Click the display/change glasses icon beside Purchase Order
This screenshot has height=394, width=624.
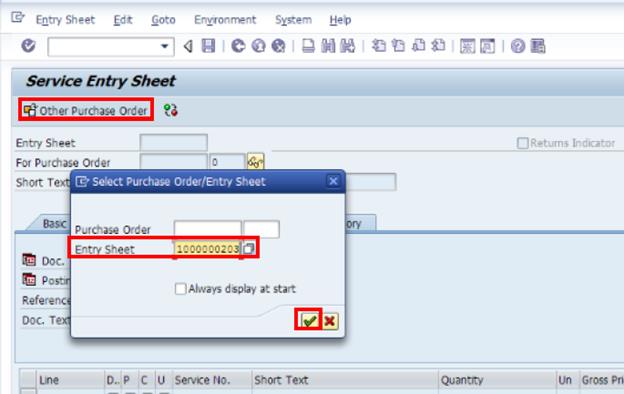point(255,162)
